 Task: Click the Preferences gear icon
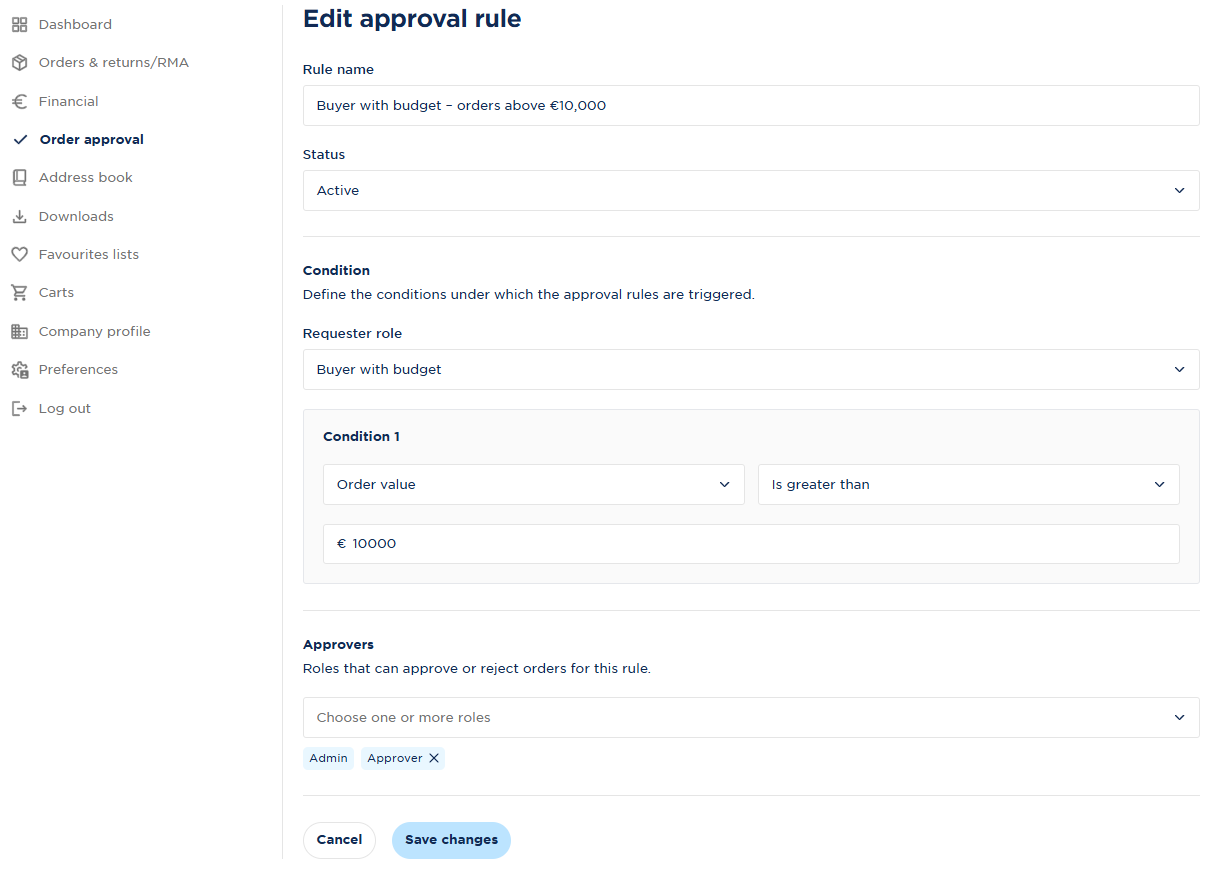click(x=19, y=370)
